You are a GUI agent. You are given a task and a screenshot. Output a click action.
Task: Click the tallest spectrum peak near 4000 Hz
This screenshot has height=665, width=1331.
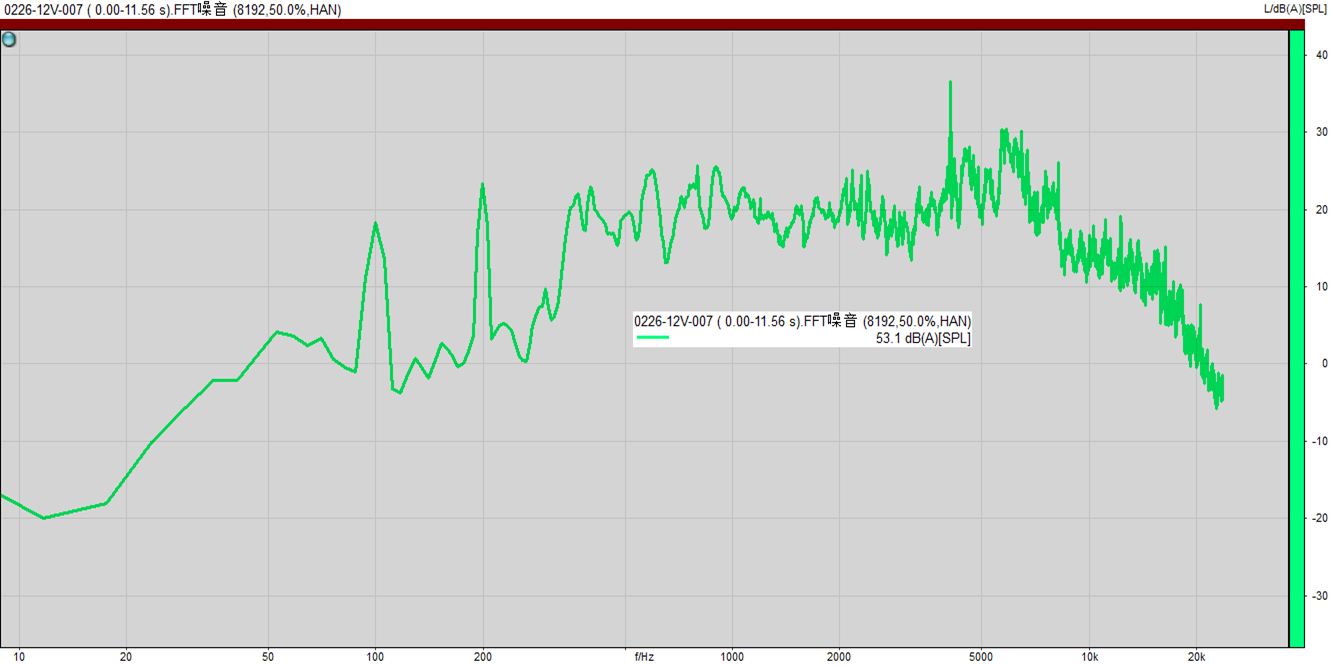950,84
